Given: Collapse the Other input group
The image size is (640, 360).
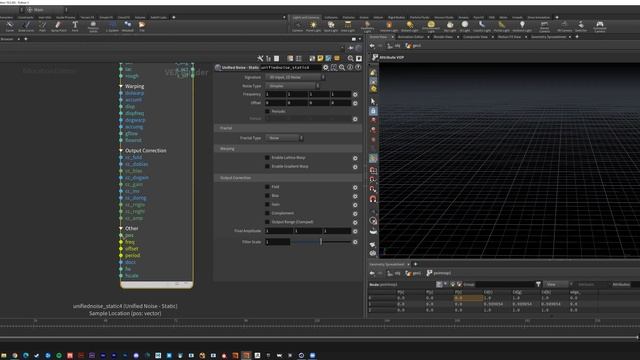Looking at the screenshot, I should click(121, 228).
